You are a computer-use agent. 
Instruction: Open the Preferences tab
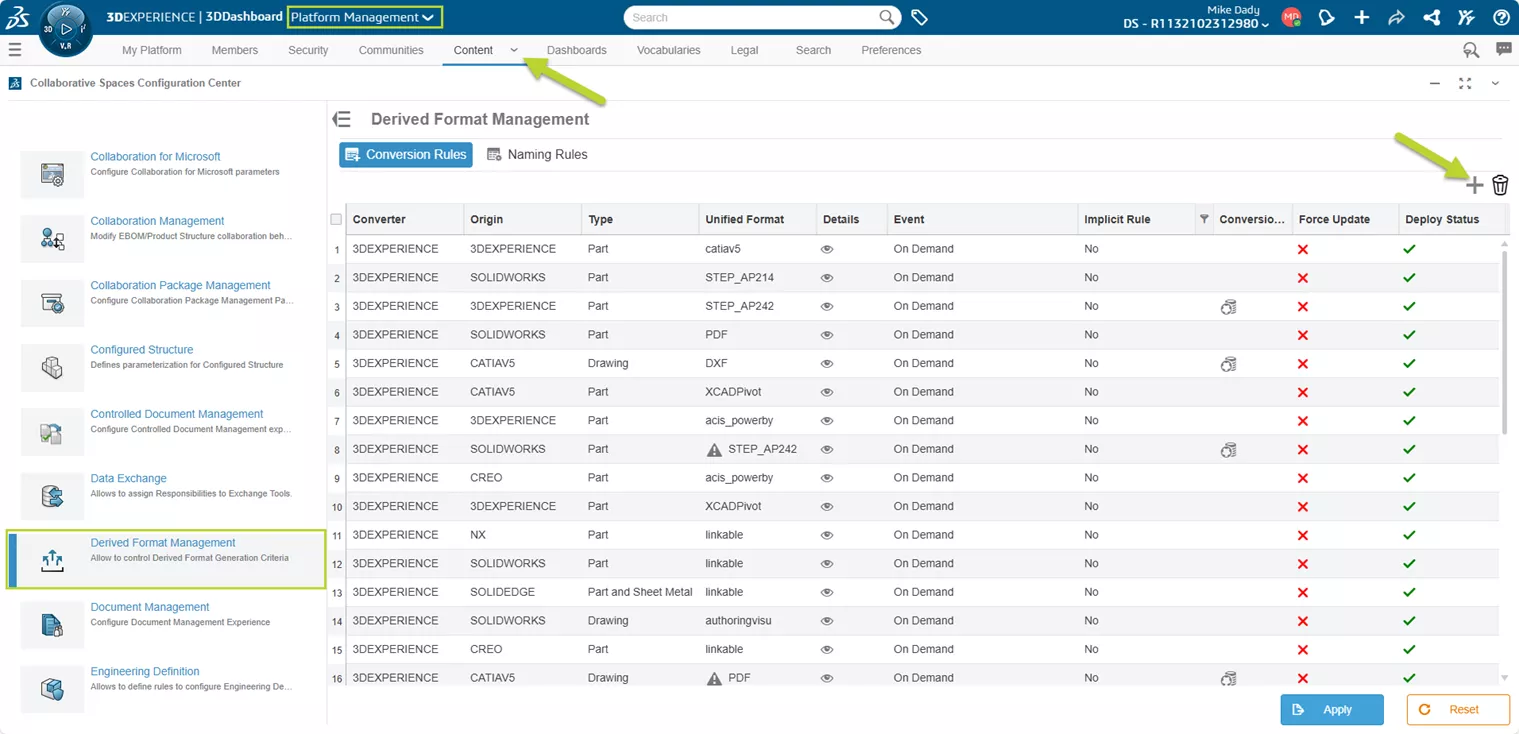tap(890, 50)
